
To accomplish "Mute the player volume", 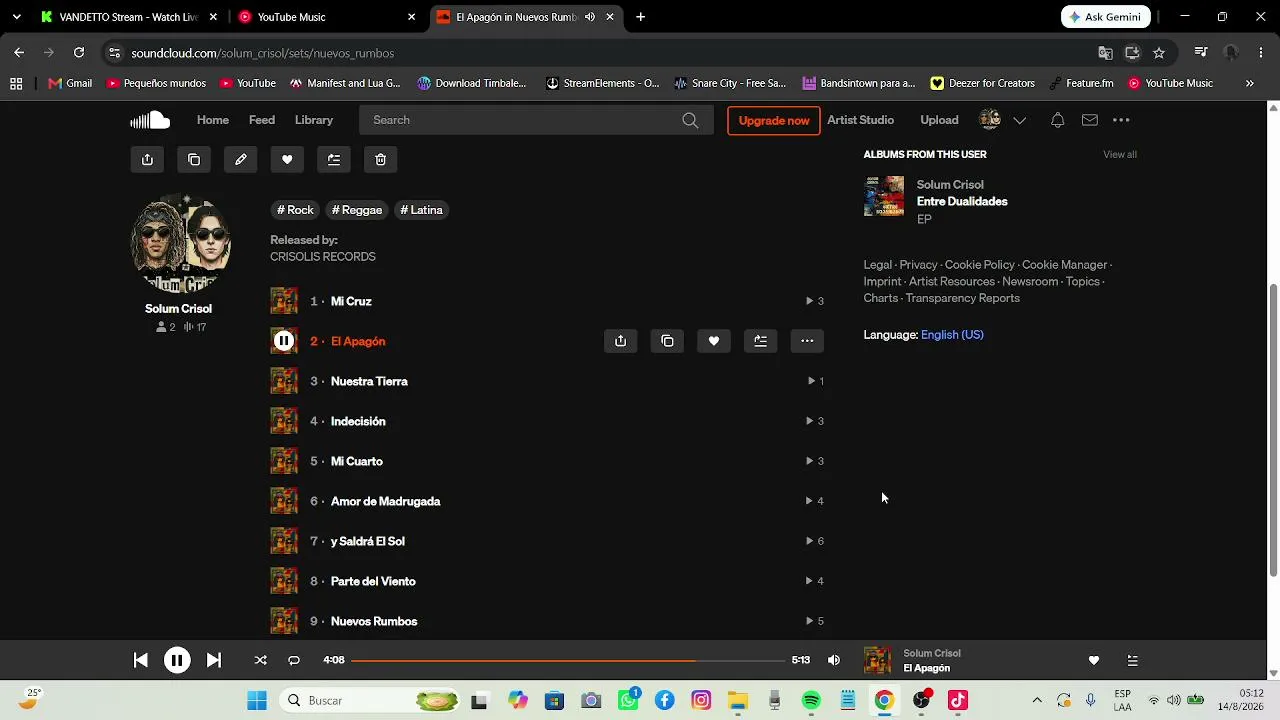I will pos(834,660).
